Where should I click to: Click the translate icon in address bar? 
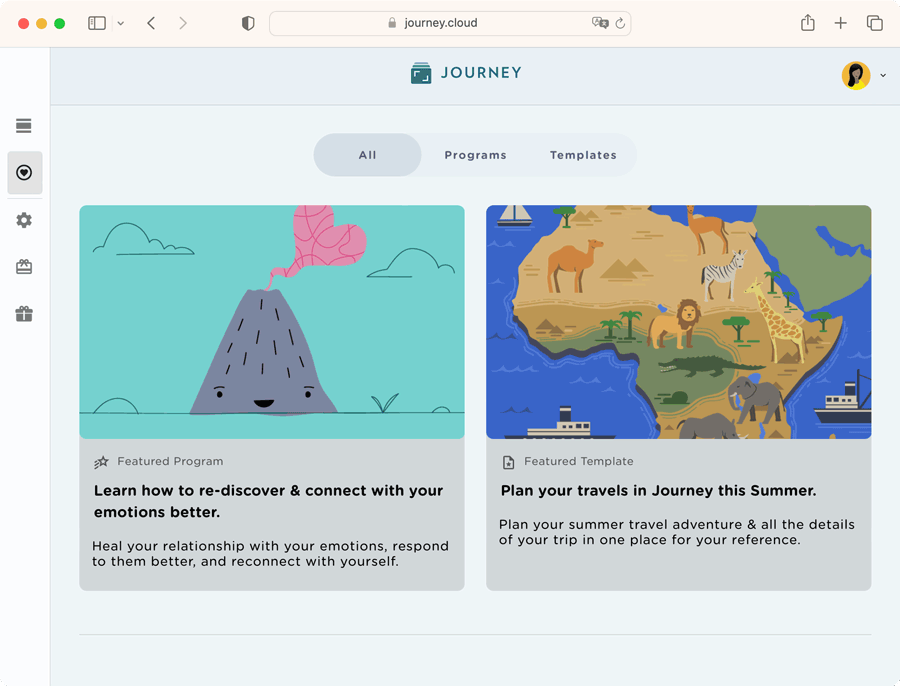(600, 23)
